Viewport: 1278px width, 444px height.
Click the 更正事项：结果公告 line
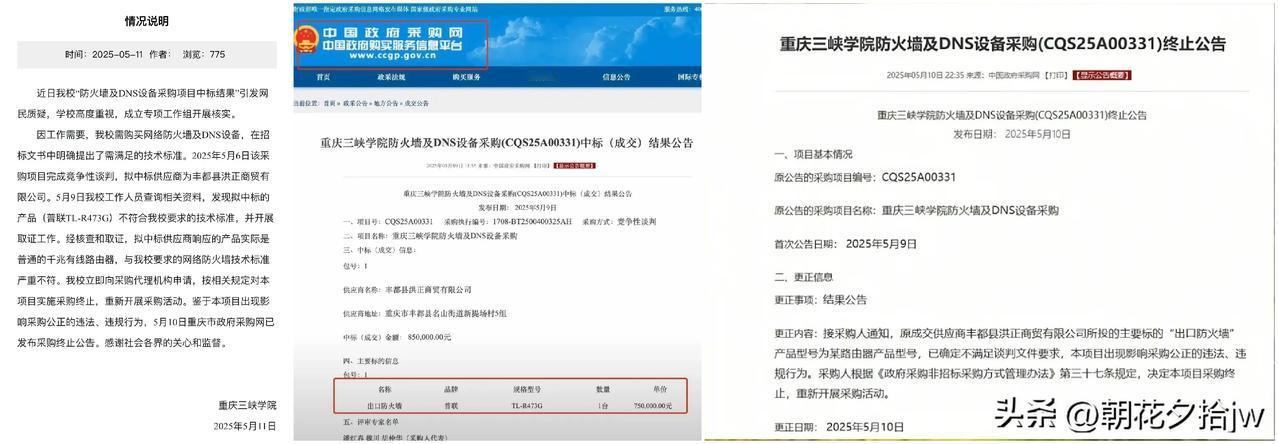[x=820, y=299]
